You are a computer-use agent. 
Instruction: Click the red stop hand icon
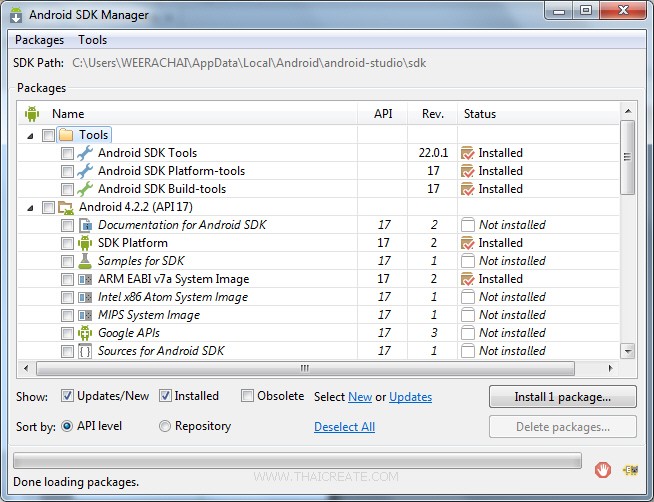coord(603,470)
